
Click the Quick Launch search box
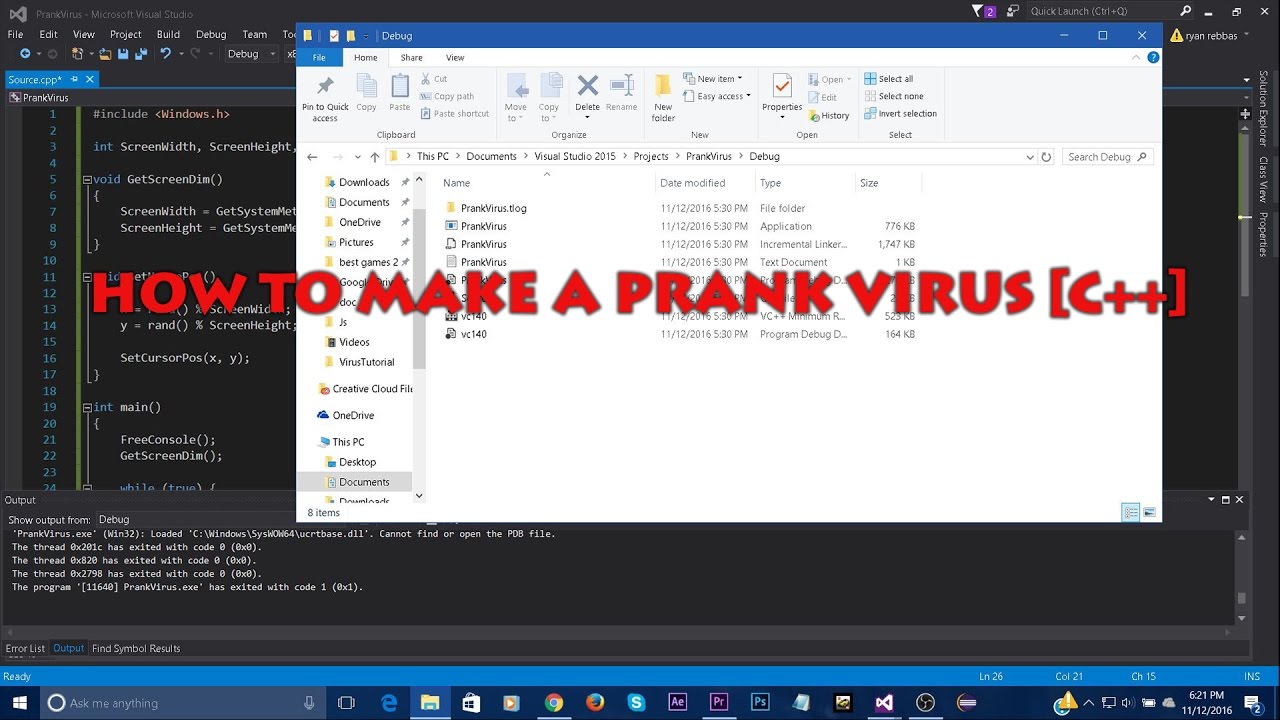(x=1109, y=11)
